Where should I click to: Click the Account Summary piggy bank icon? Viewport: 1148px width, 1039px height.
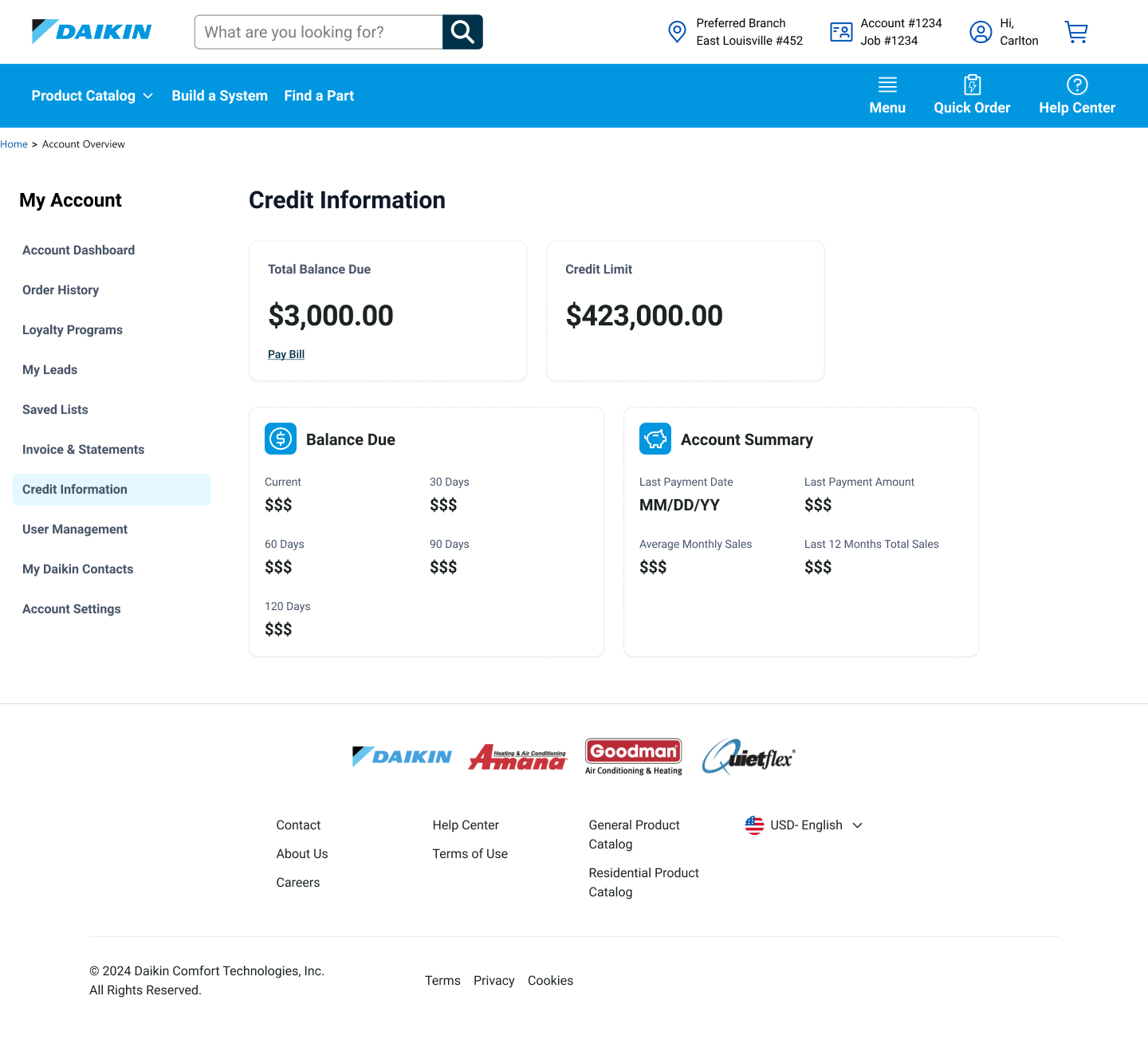655,439
